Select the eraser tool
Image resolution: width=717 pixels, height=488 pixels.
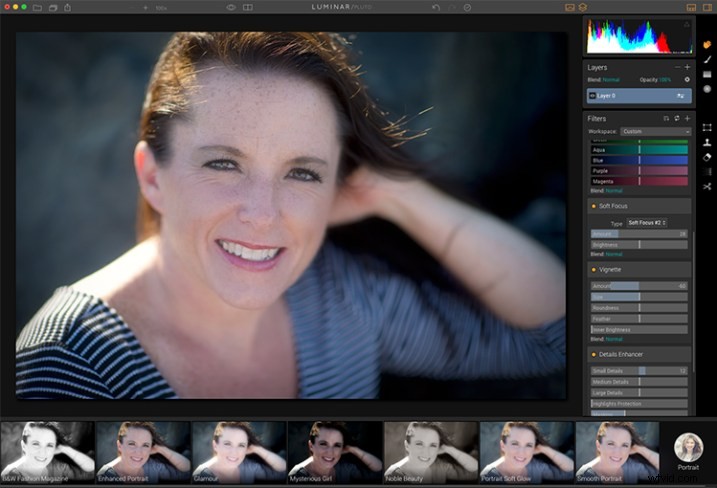pos(707,157)
